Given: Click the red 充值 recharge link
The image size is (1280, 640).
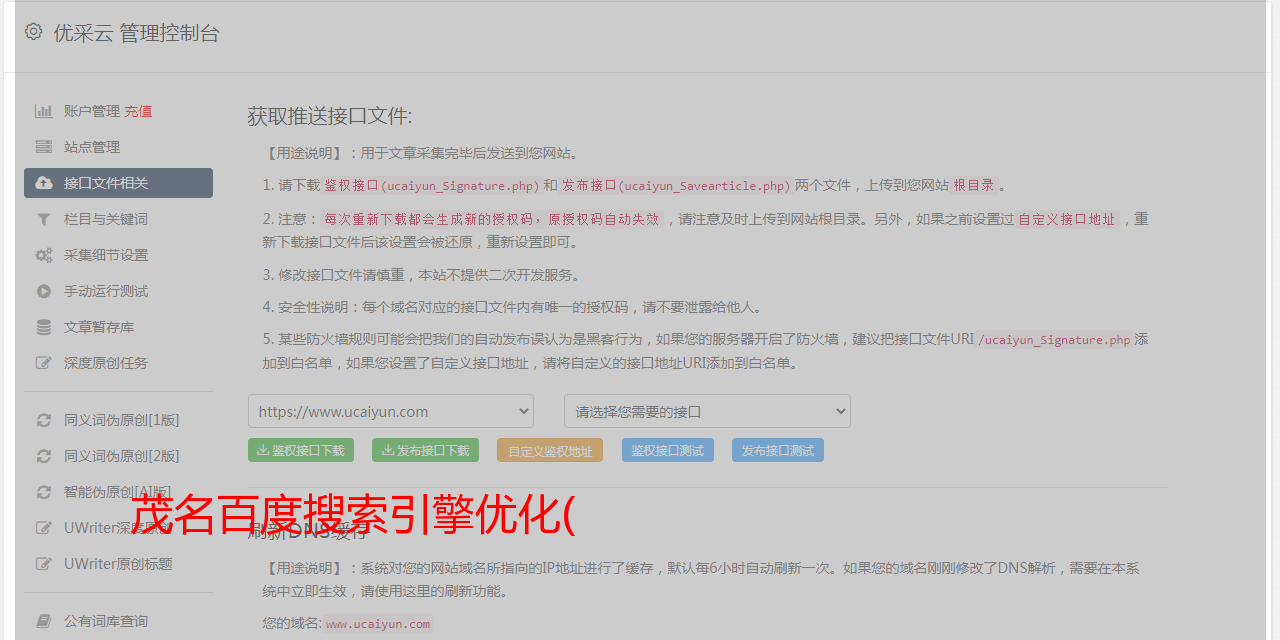Looking at the screenshot, I should tap(138, 111).
